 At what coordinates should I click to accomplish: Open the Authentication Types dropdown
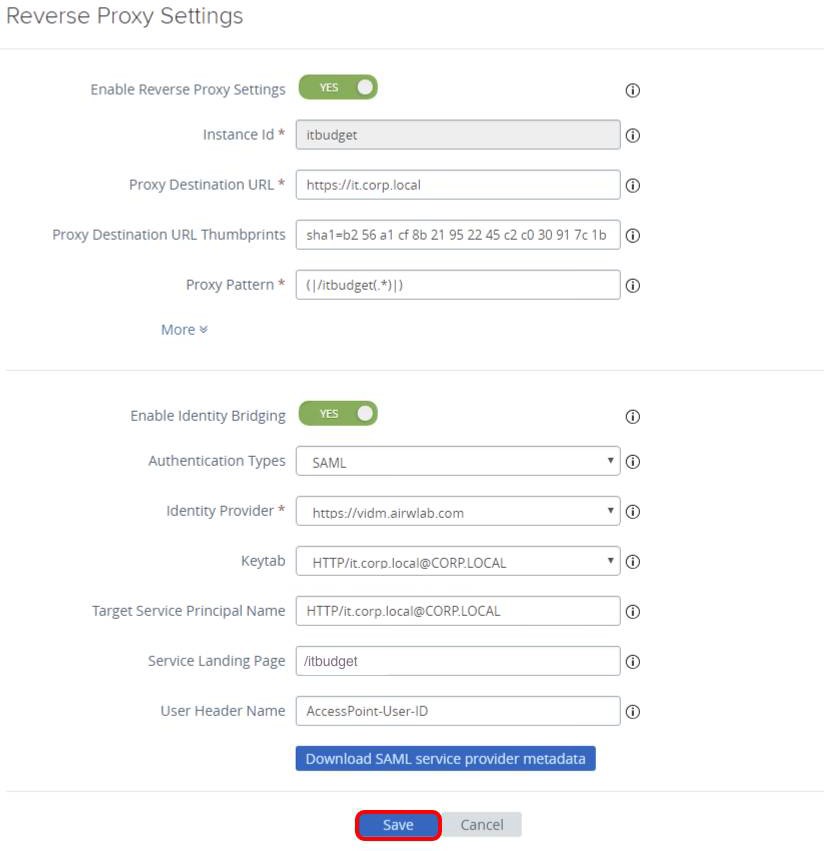[610, 462]
